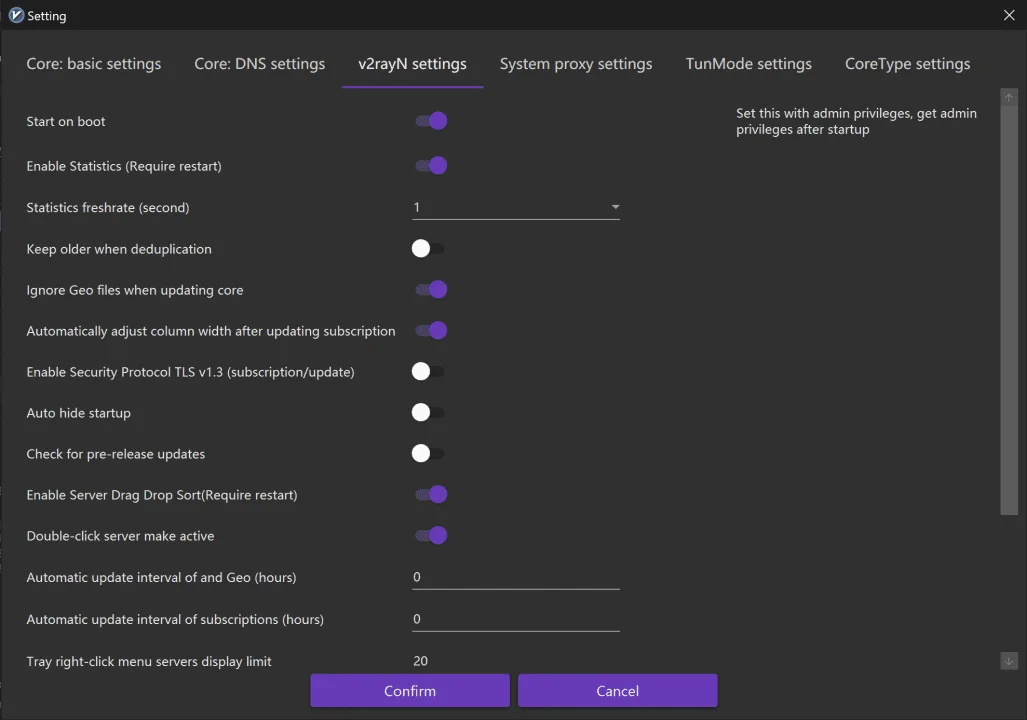
Task: Close the Setting window
Action: [x=1009, y=15]
